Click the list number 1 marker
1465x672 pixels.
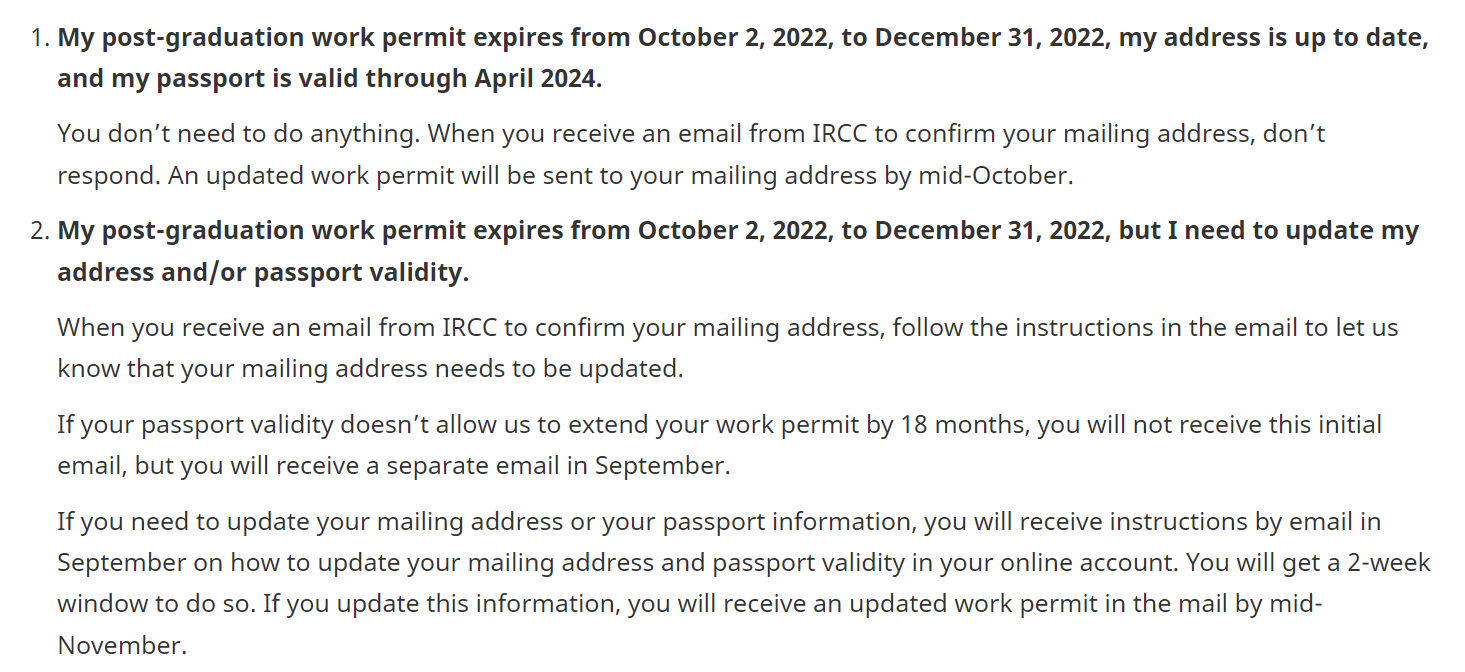38,39
